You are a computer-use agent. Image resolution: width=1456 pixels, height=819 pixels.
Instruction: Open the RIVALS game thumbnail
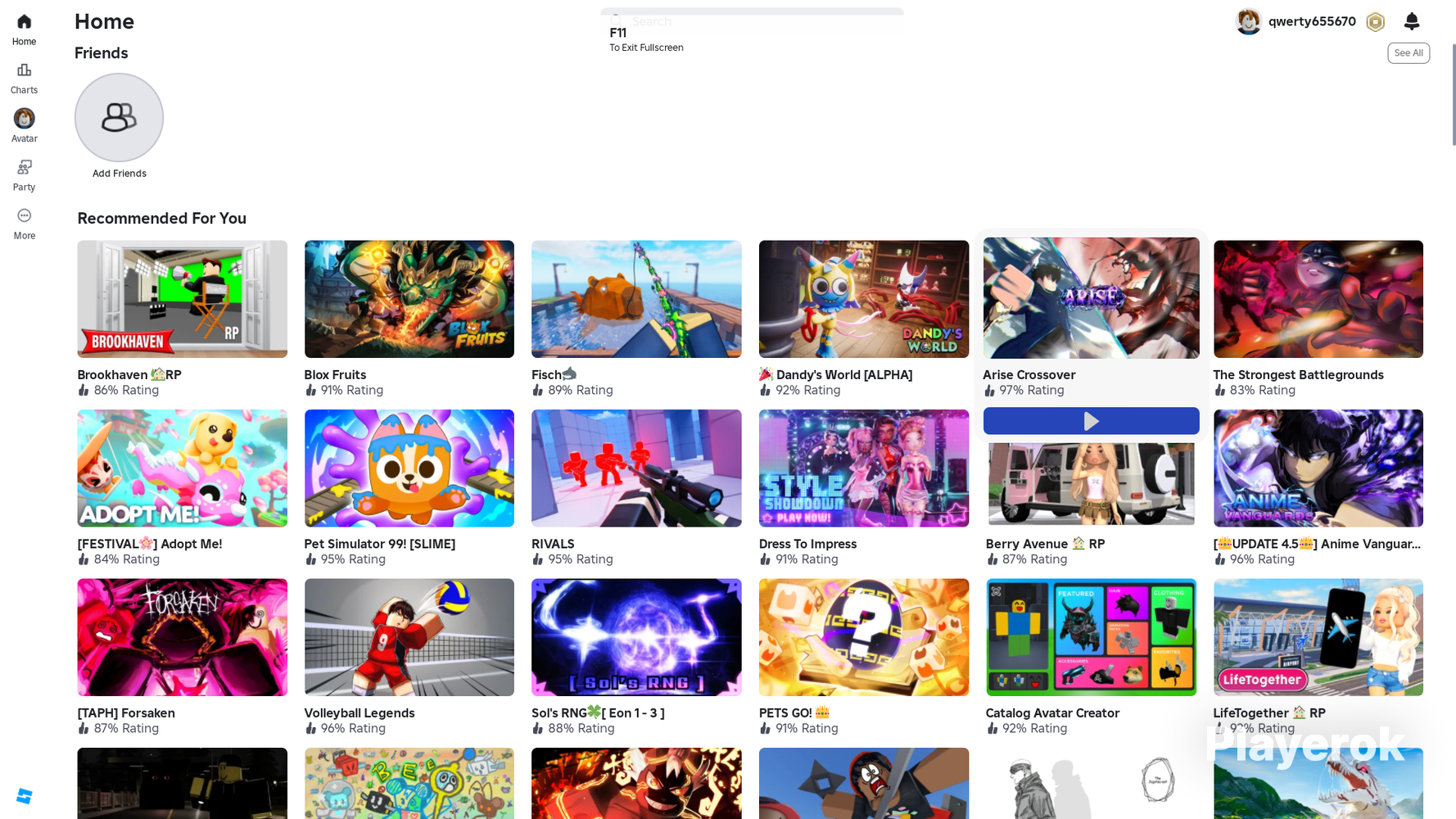tap(636, 468)
